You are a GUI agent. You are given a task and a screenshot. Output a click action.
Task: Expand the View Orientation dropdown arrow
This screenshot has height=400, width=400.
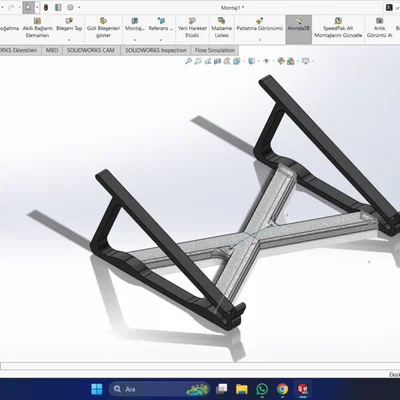pyautogui.click(x=244, y=61)
